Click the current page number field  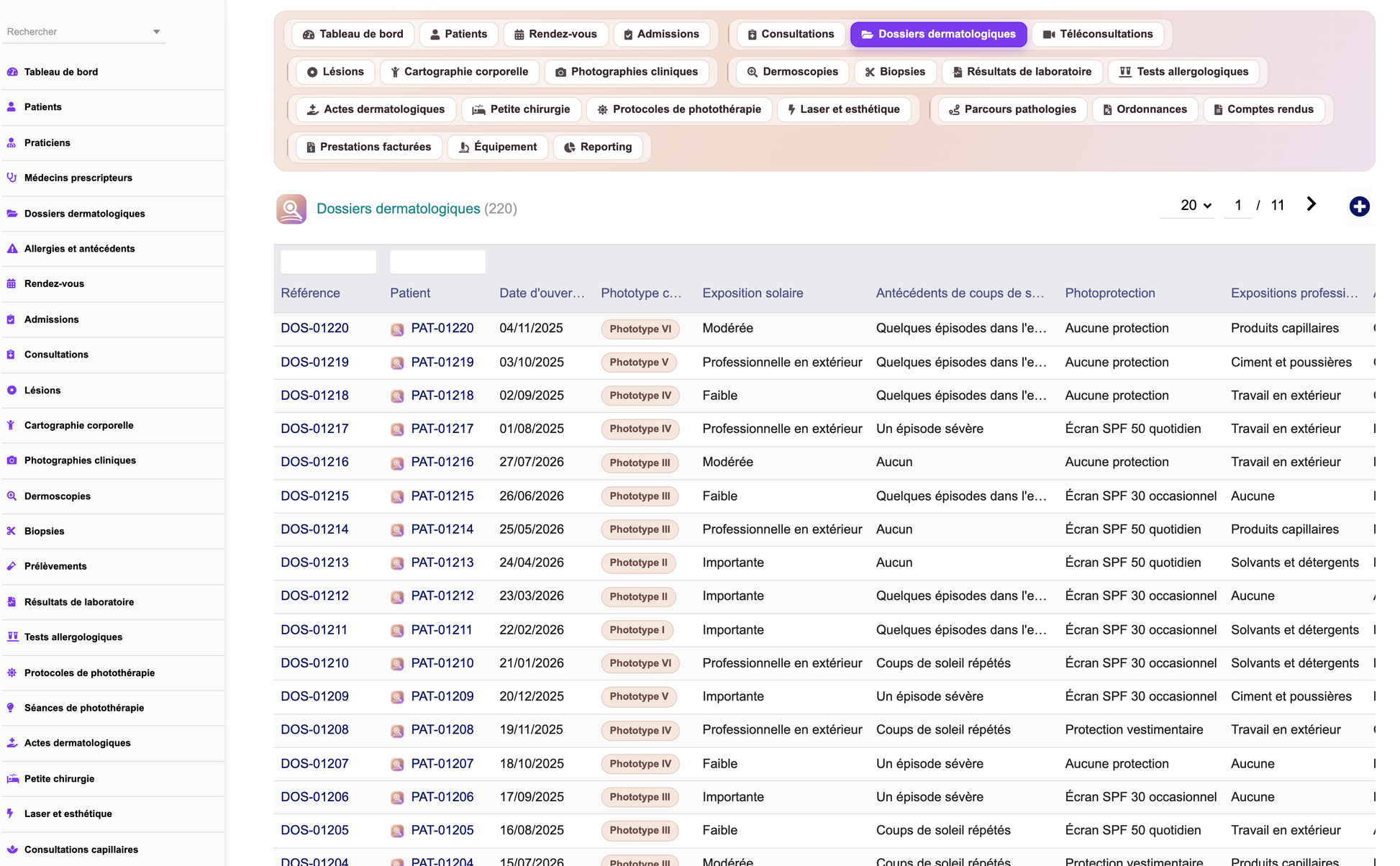coord(1237,206)
